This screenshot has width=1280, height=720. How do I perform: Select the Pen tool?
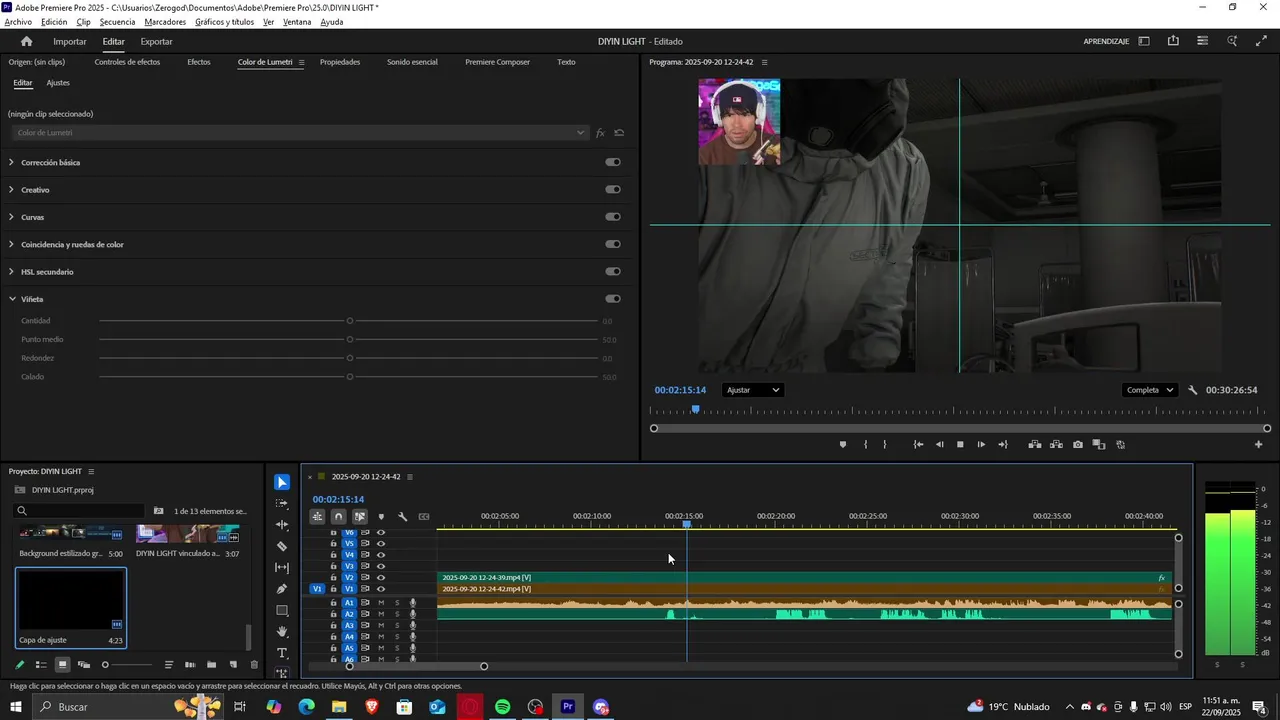[282, 589]
